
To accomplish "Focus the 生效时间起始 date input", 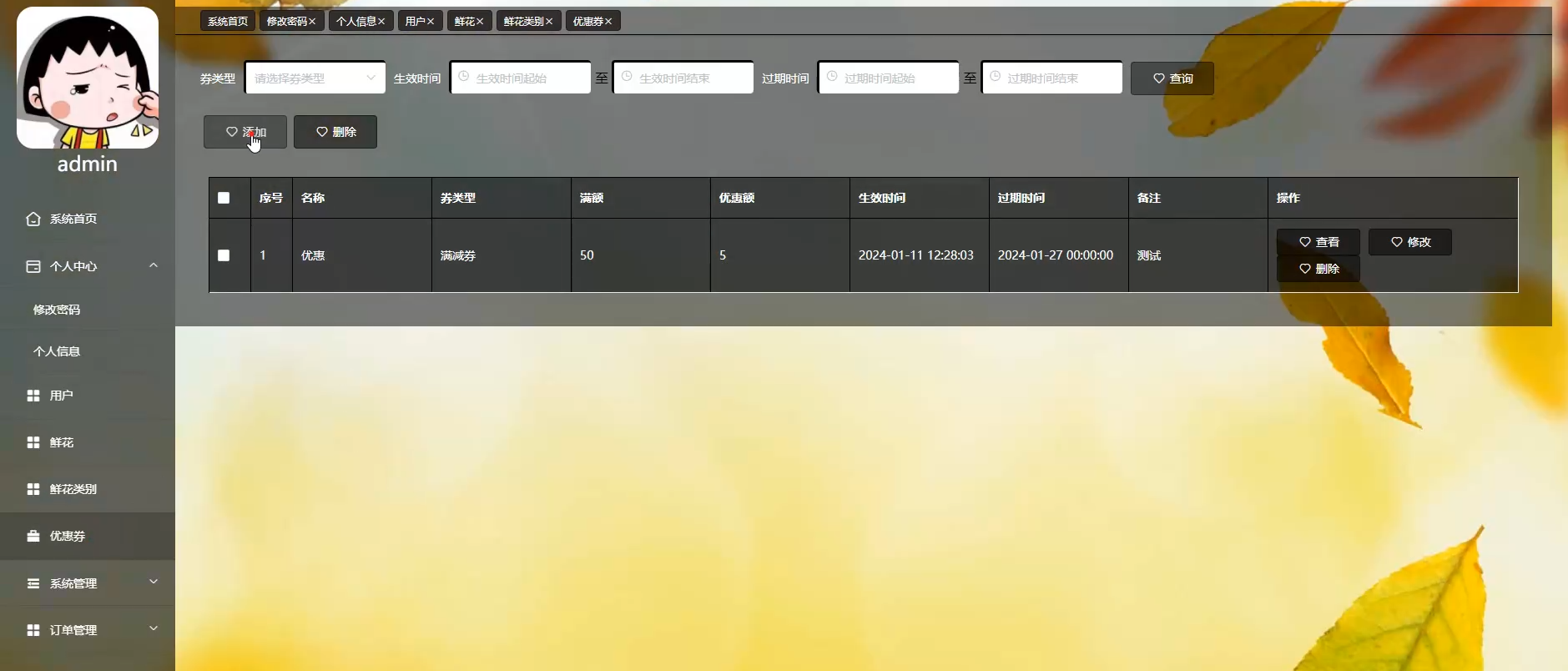I will pos(521,78).
